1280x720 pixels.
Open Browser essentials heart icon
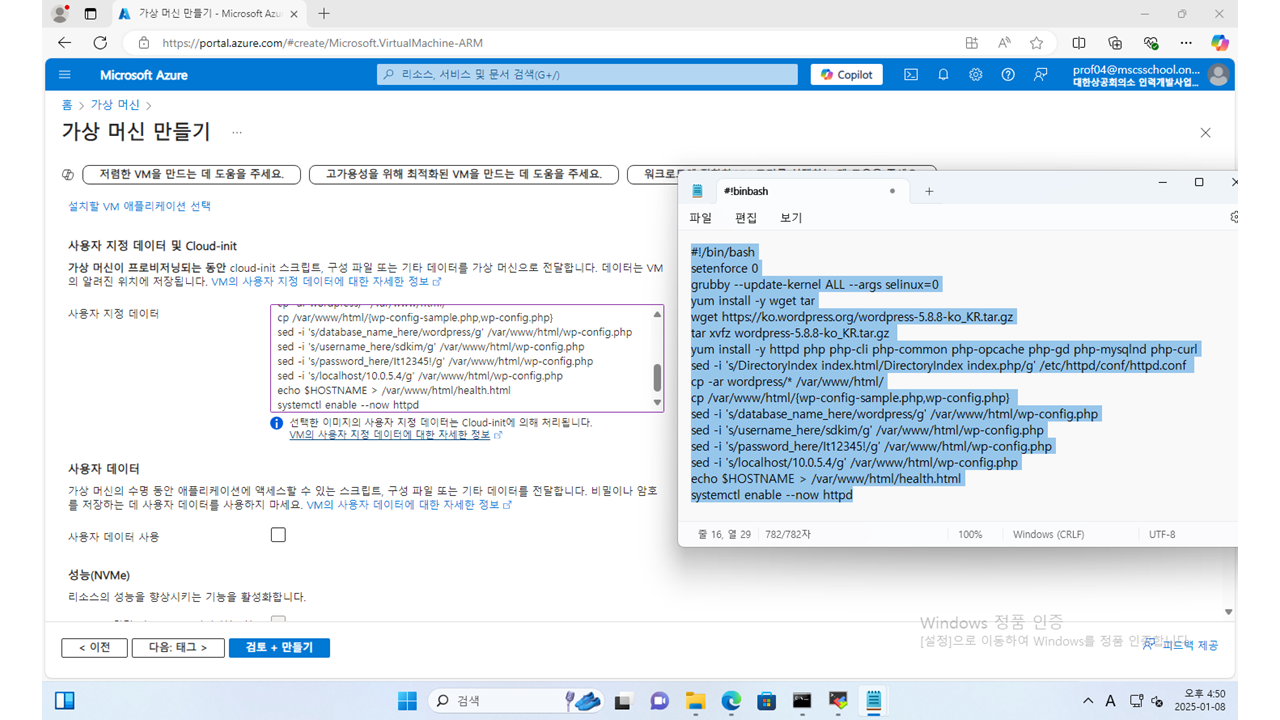1151,43
